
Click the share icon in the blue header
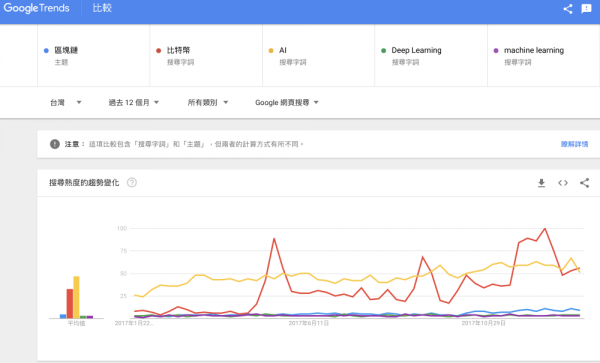point(568,9)
